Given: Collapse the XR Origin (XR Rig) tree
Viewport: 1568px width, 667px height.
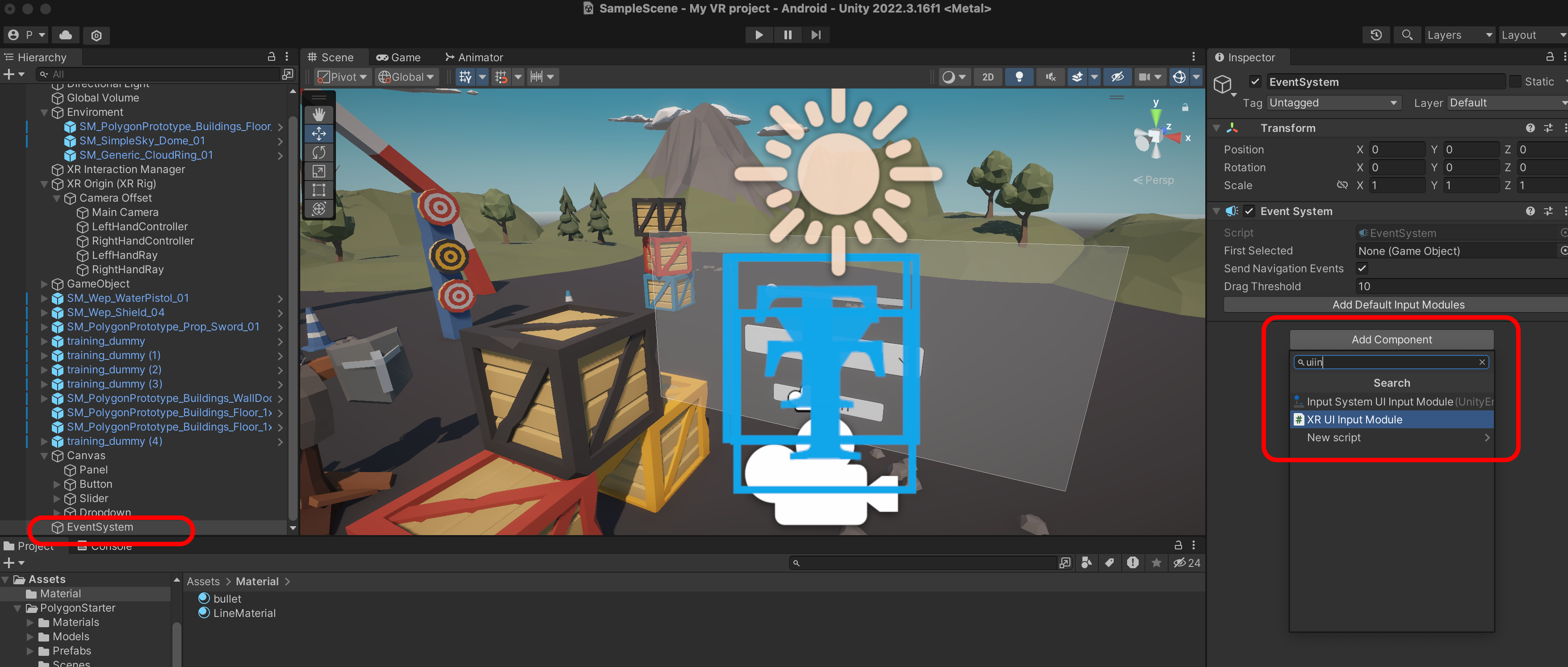Looking at the screenshot, I should coord(44,184).
